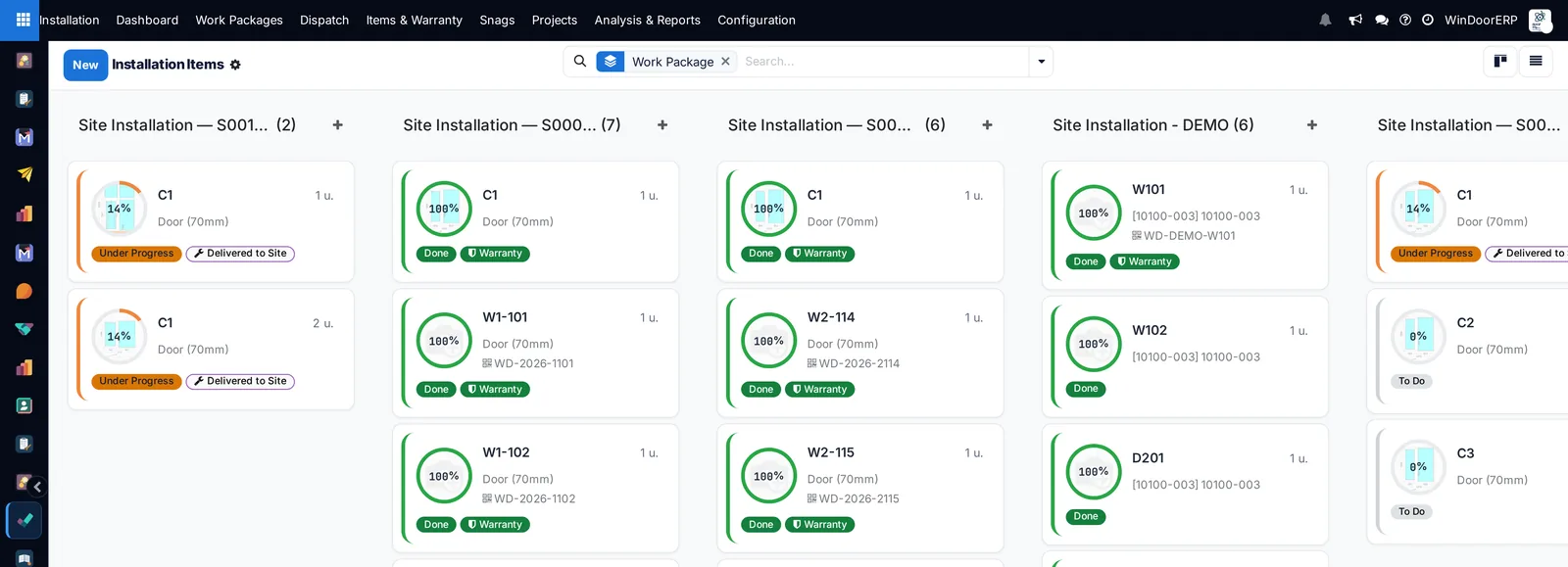Screen dimensions: 1568x567
Task: Click the 100% progress ring on D201 card
Action: 1094,472
